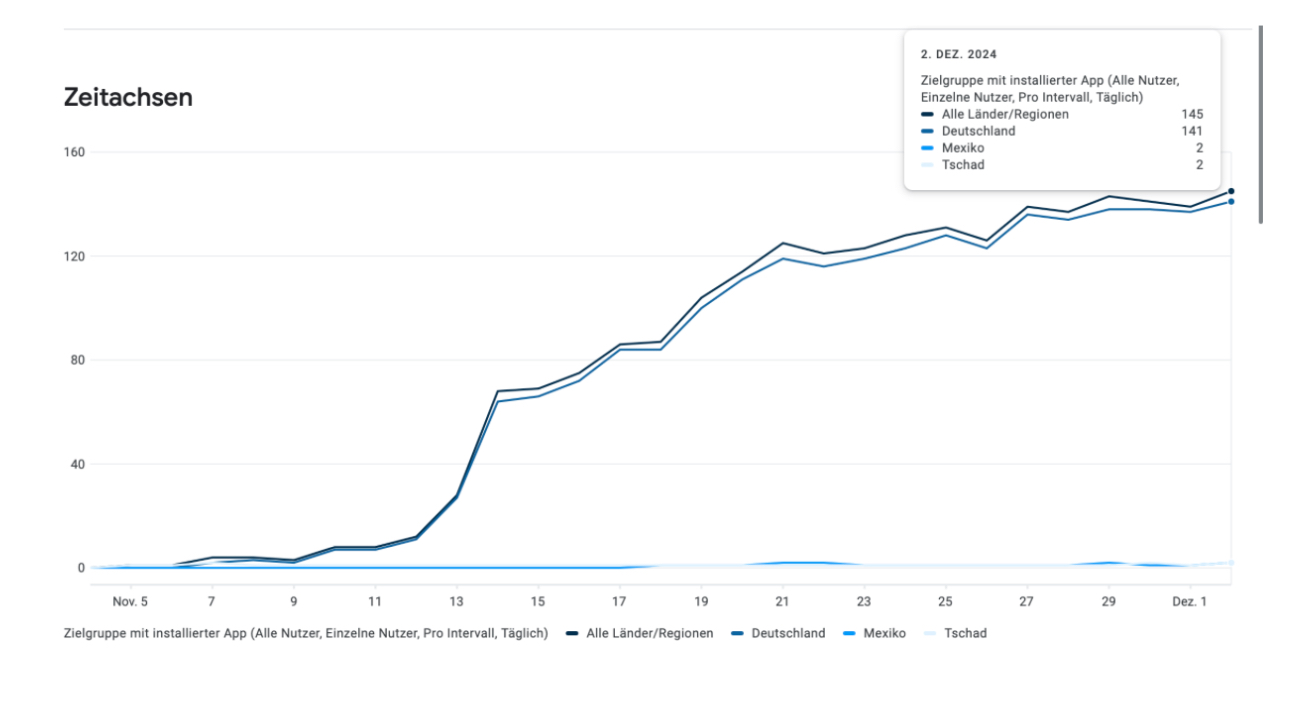Screen dimensions: 1292x715
Task: Click the Nov. 5 date on the x-axis
Action: pos(130,602)
